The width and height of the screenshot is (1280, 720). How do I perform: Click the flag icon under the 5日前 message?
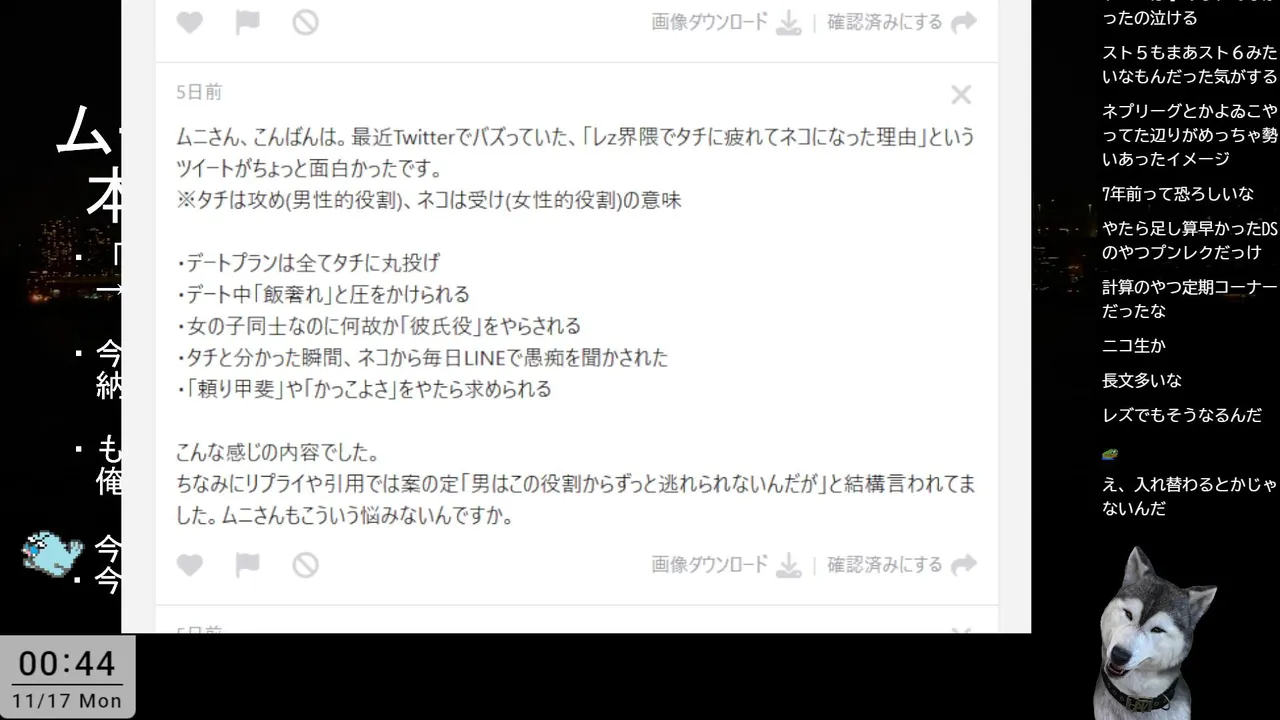pos(247,565)
